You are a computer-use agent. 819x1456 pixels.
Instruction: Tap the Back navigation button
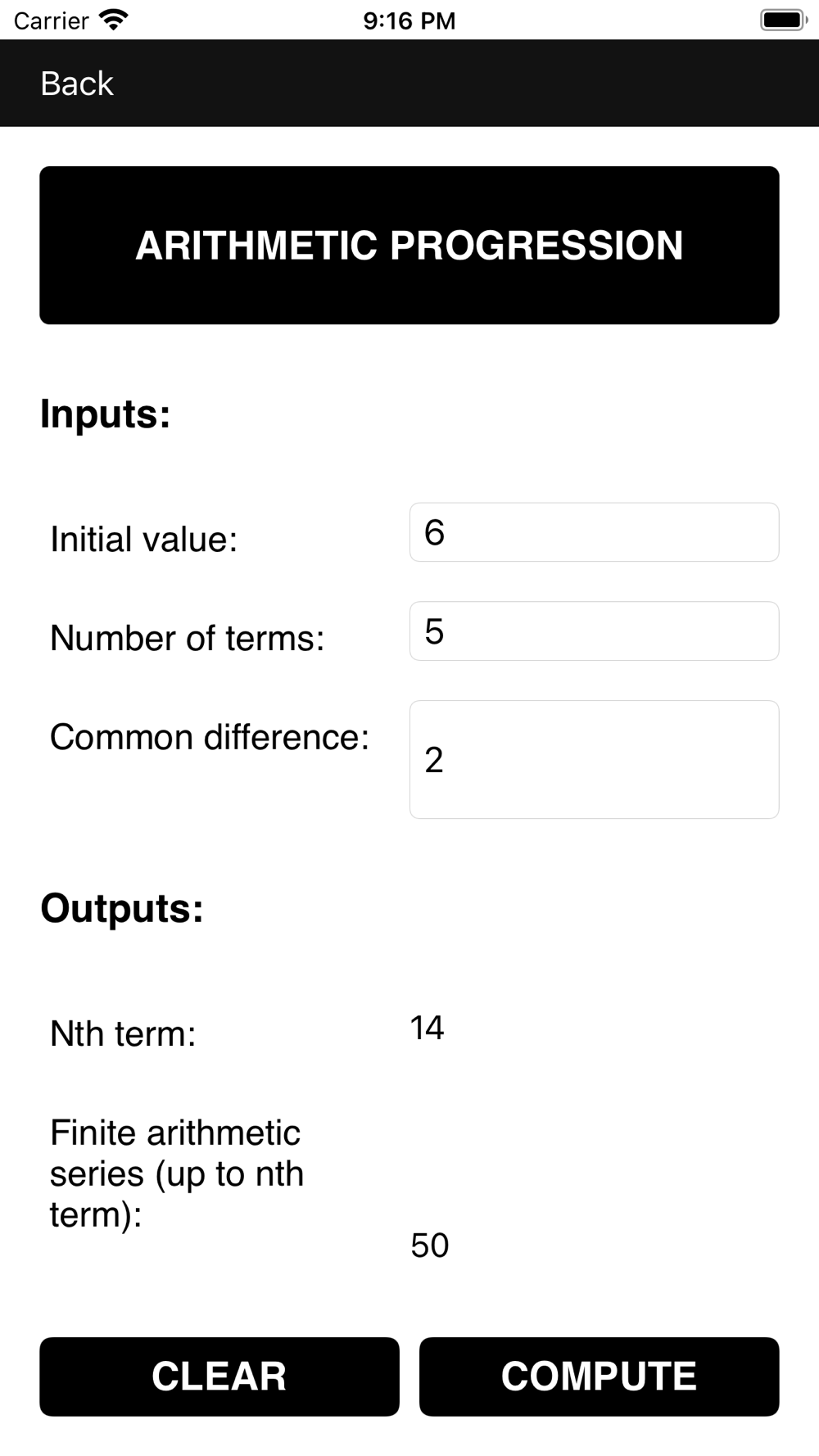(x=77, y=84)
